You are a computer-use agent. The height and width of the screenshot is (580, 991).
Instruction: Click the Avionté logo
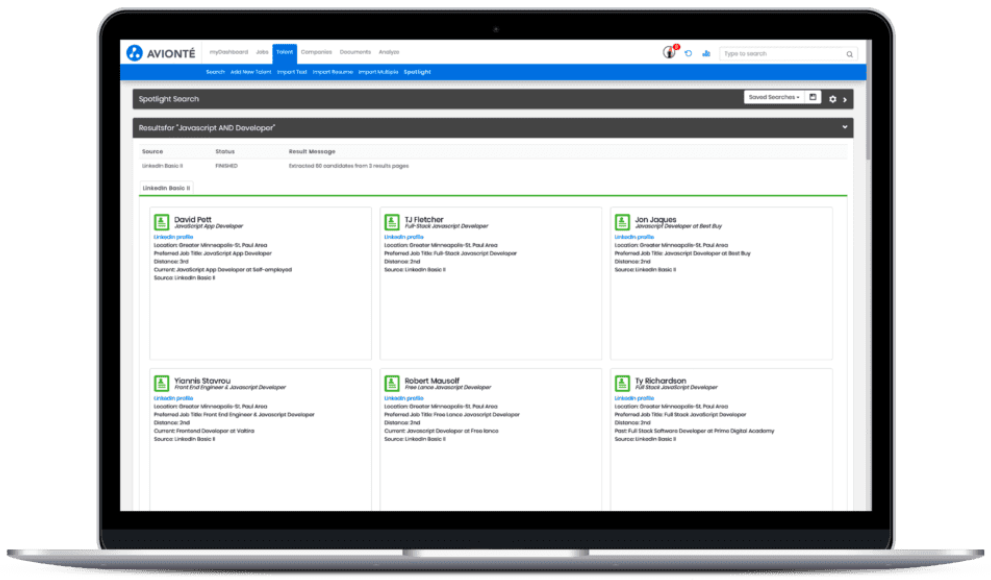(x=161, y=53)
